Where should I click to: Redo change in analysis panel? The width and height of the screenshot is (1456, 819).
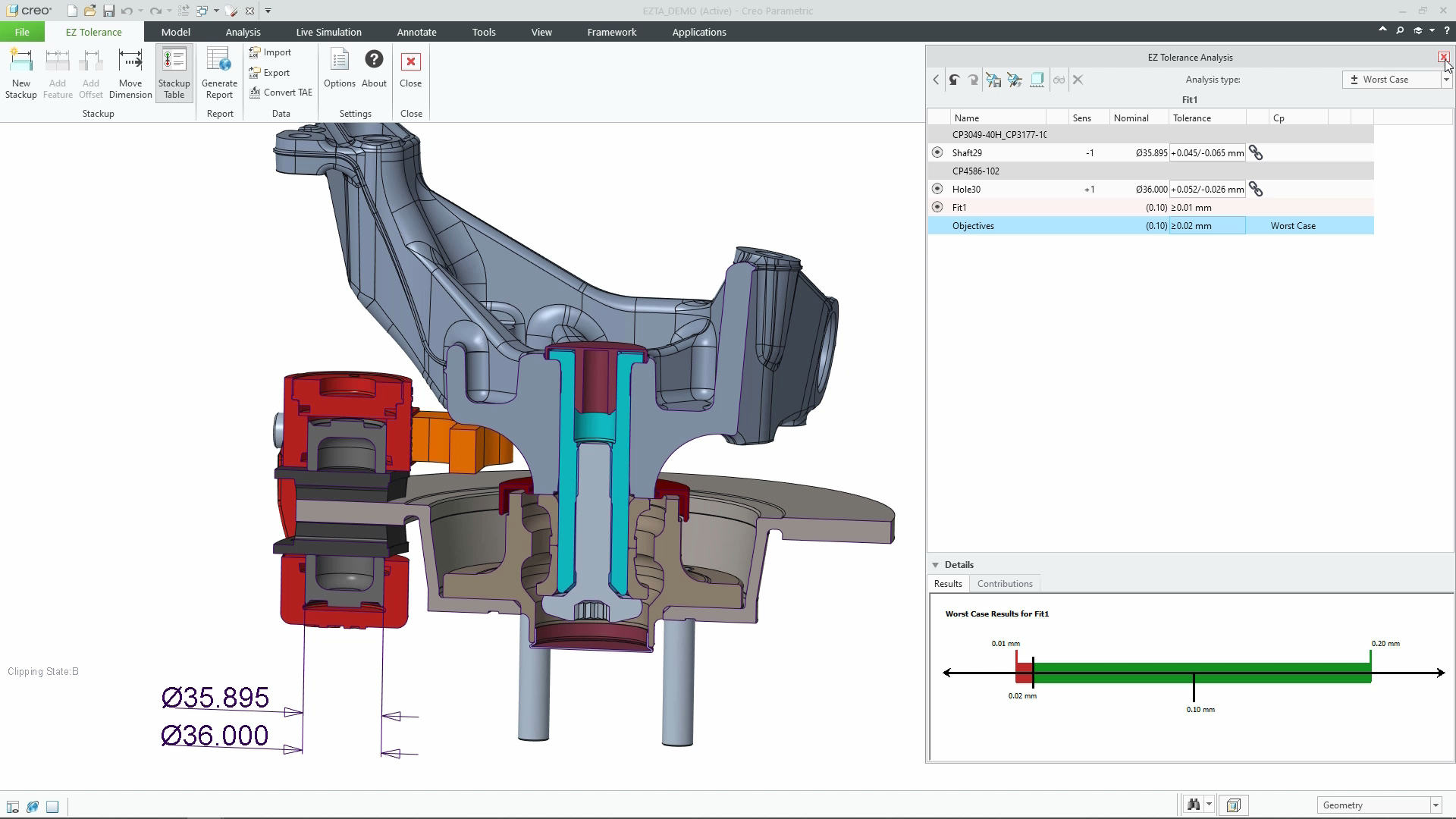974,80
